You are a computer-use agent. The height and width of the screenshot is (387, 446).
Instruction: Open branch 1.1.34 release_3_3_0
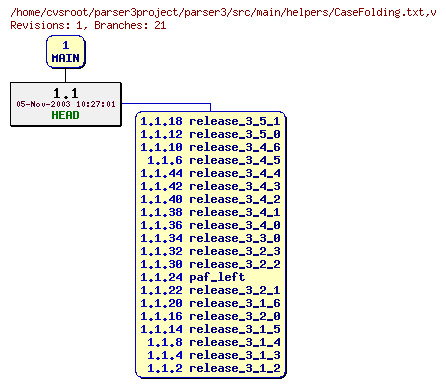coord(210,238)
